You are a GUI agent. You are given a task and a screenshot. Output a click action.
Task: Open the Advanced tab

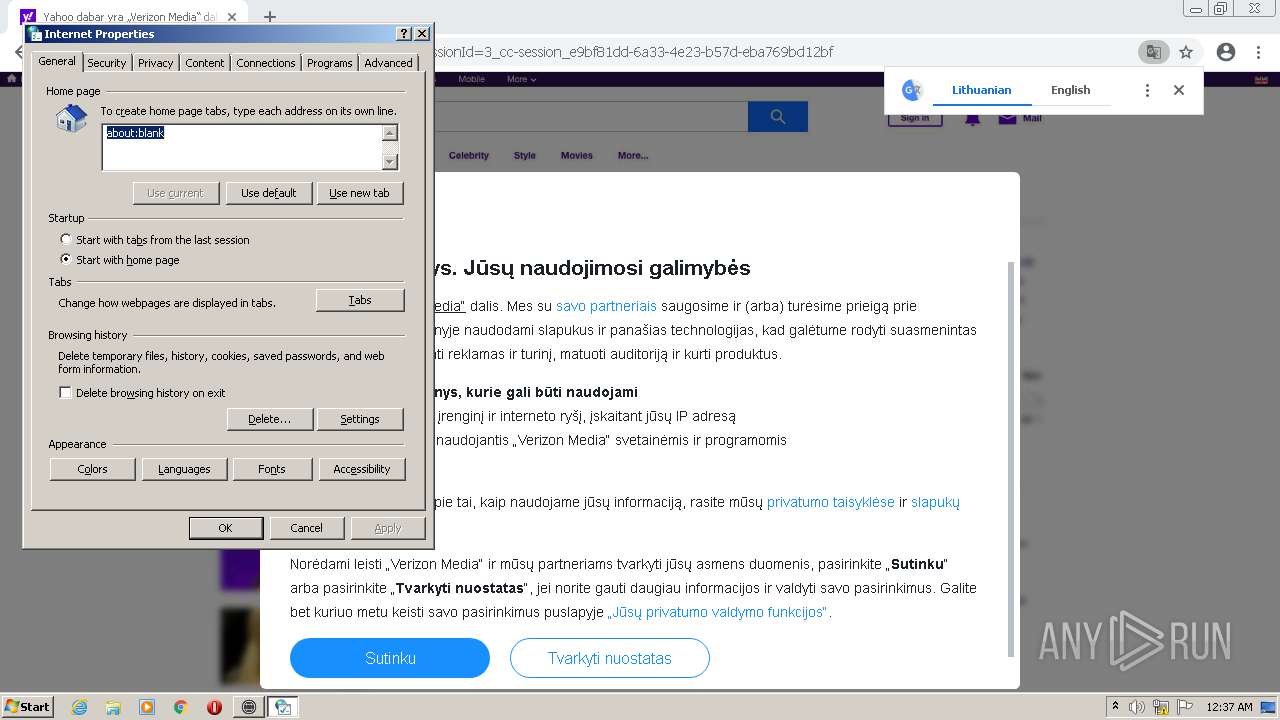coord(388,63)
